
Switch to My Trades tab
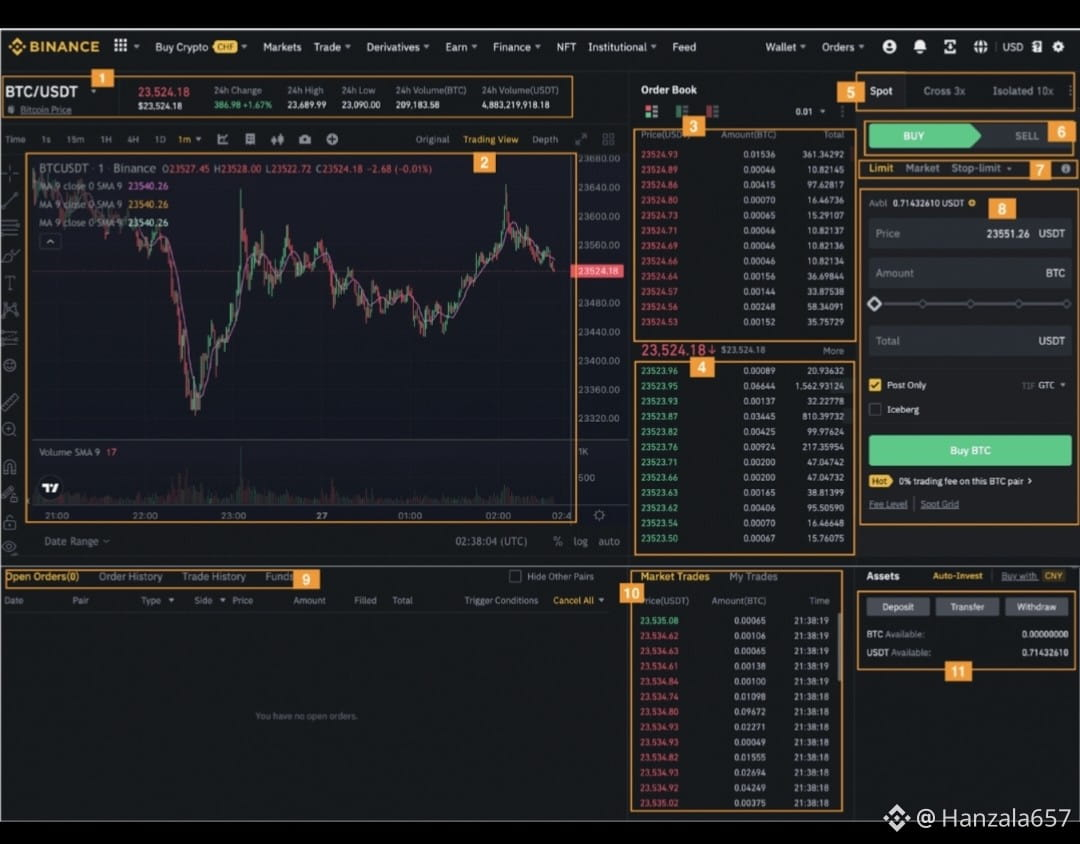753,577
